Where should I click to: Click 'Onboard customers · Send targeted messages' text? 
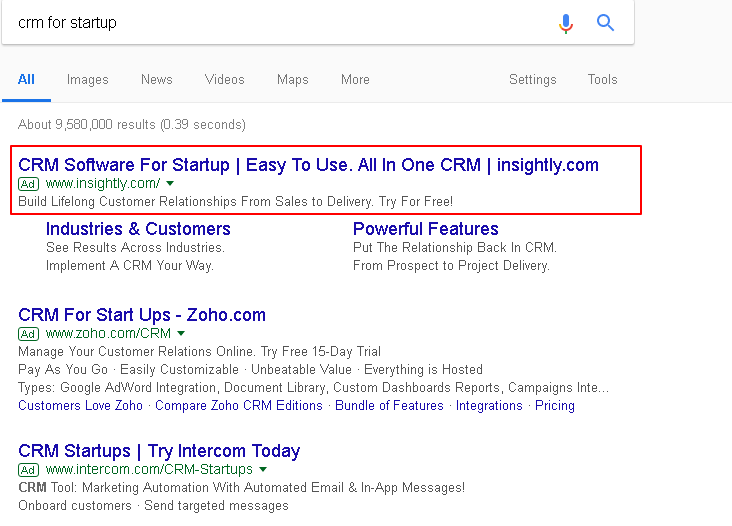(153, 506)
